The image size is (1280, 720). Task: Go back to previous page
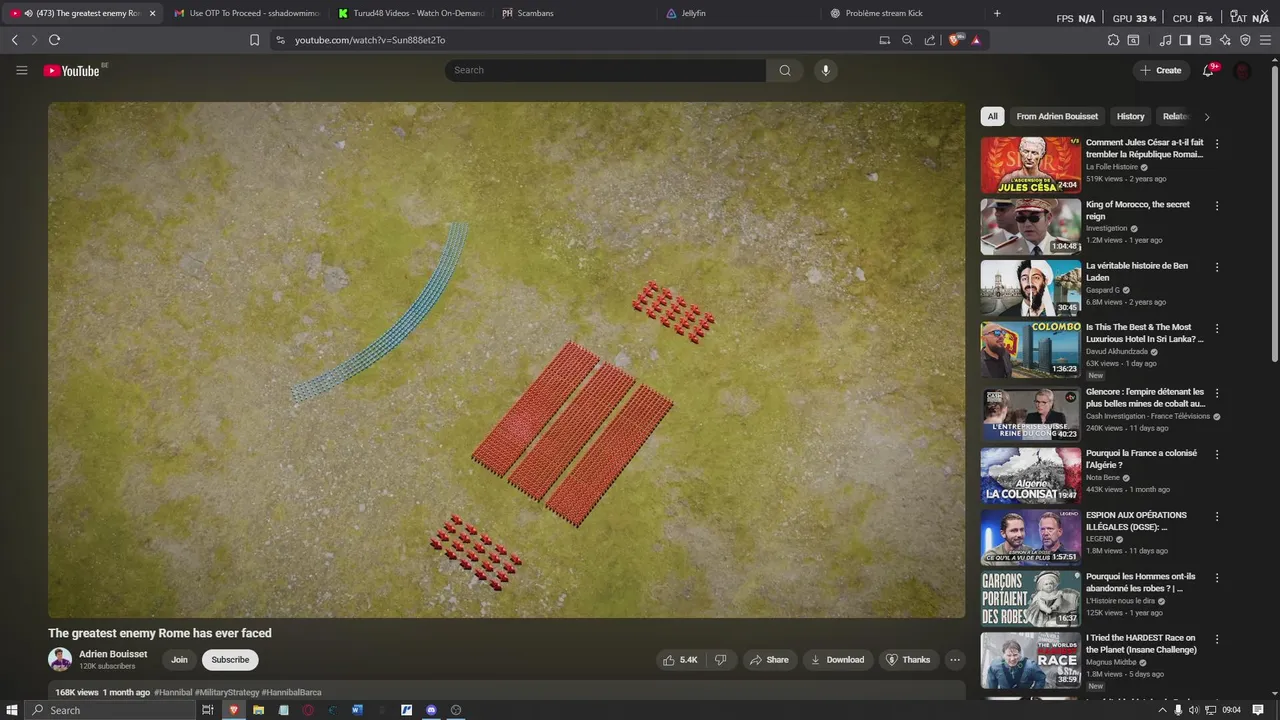[14, 40]
